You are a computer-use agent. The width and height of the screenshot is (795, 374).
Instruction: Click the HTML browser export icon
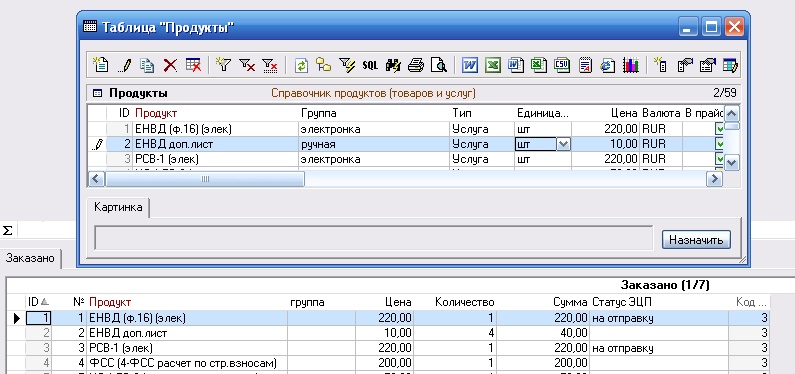[607, 65]
